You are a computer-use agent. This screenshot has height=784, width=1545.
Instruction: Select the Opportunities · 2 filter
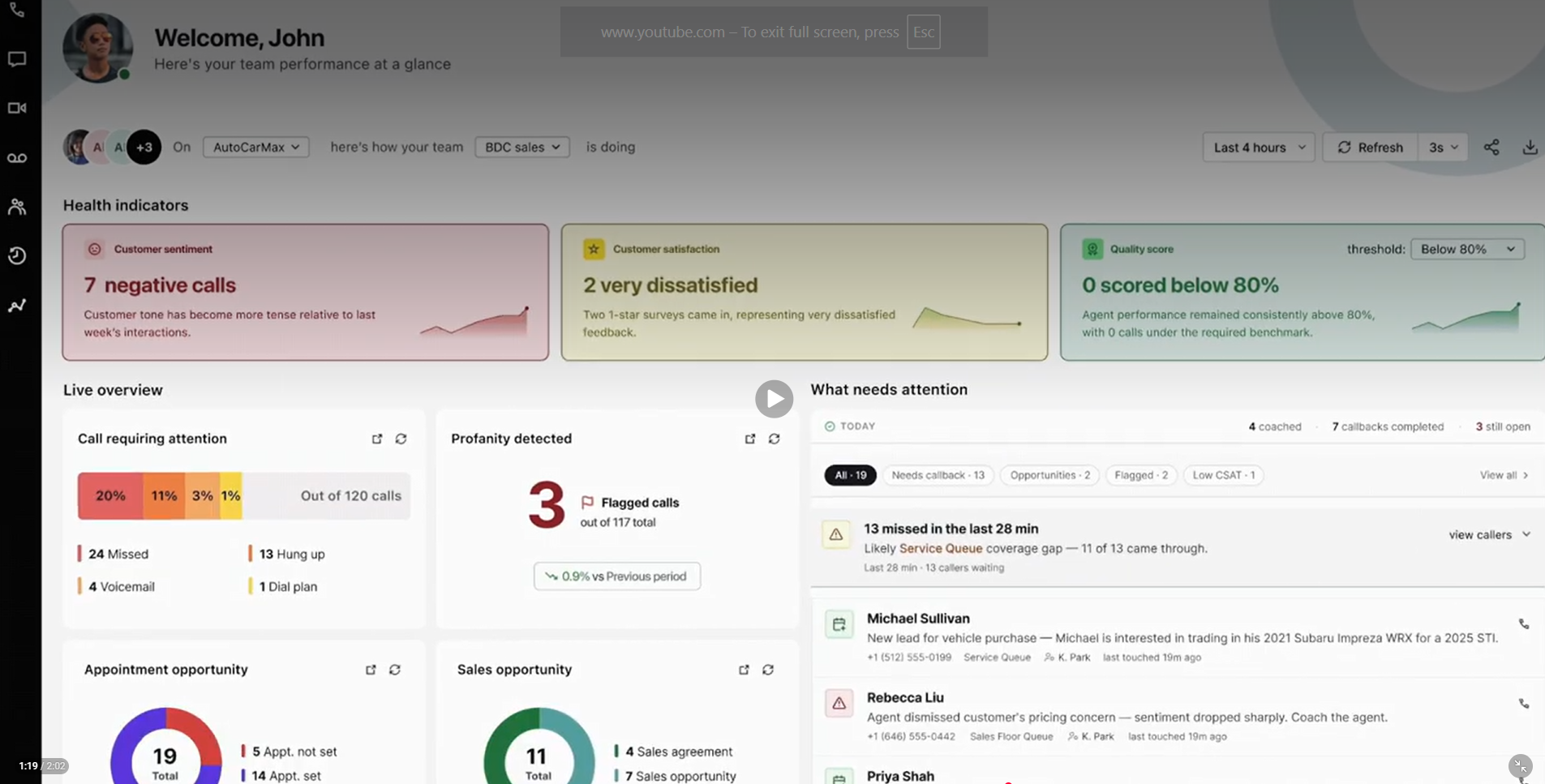pos(1049,475)
